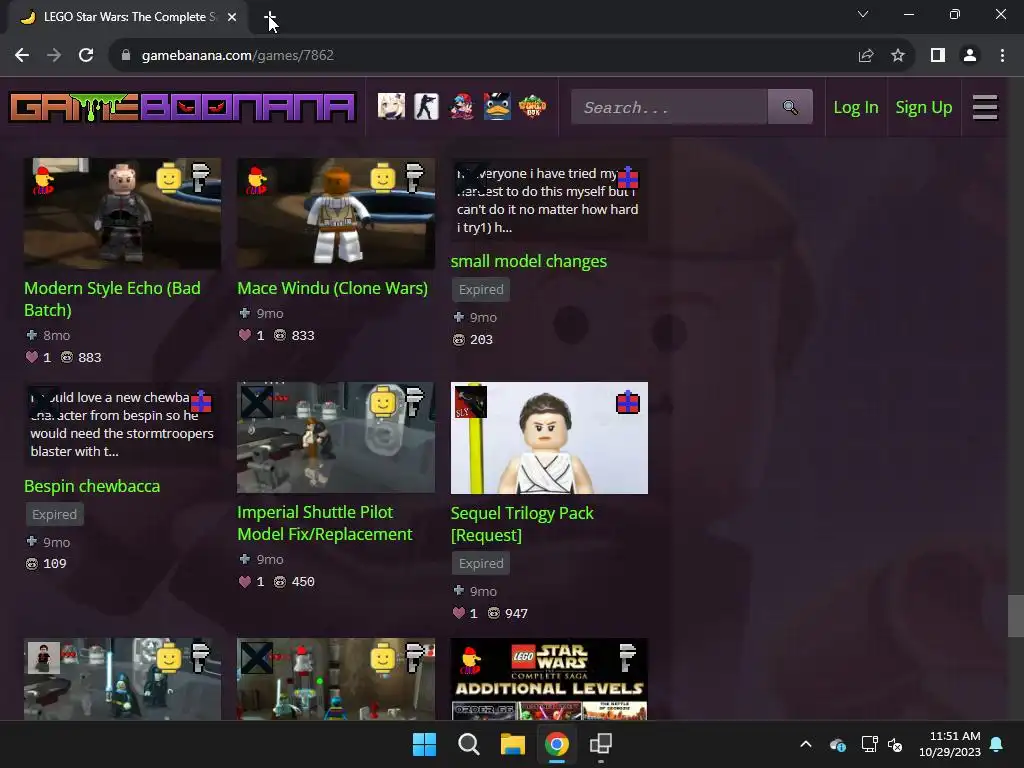Share this page via the share icon

[866, 56]
